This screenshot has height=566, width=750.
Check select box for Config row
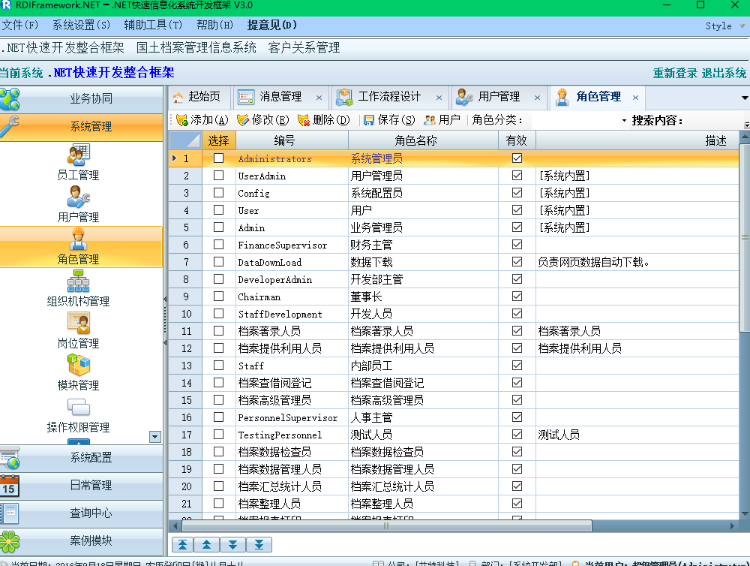(x=219, y=192)
